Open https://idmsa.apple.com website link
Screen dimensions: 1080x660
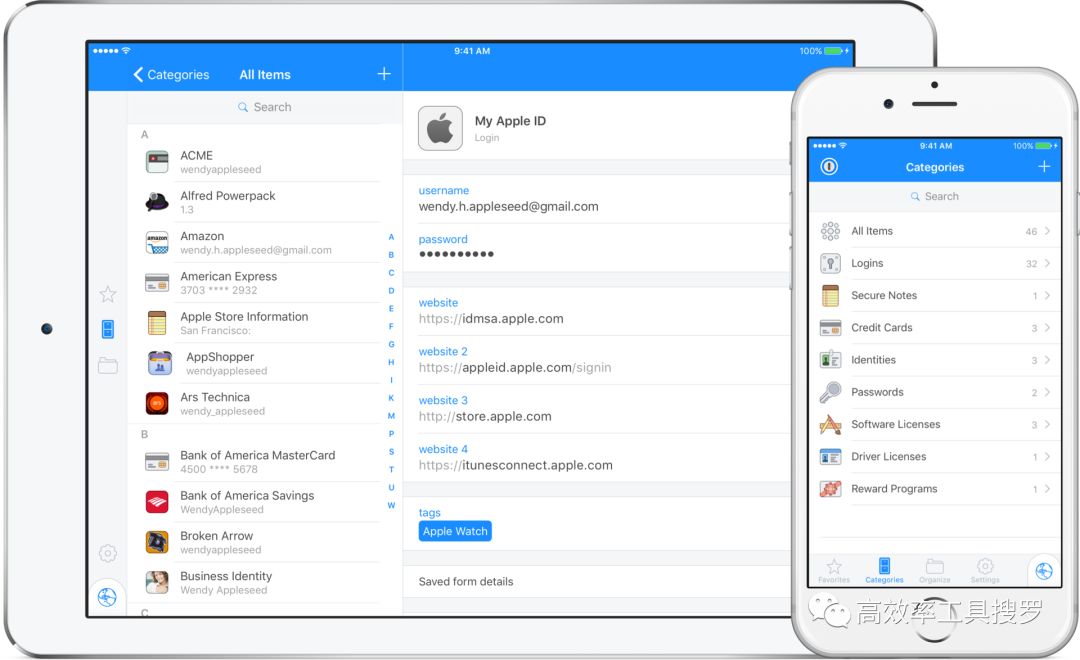pos(491,319)
